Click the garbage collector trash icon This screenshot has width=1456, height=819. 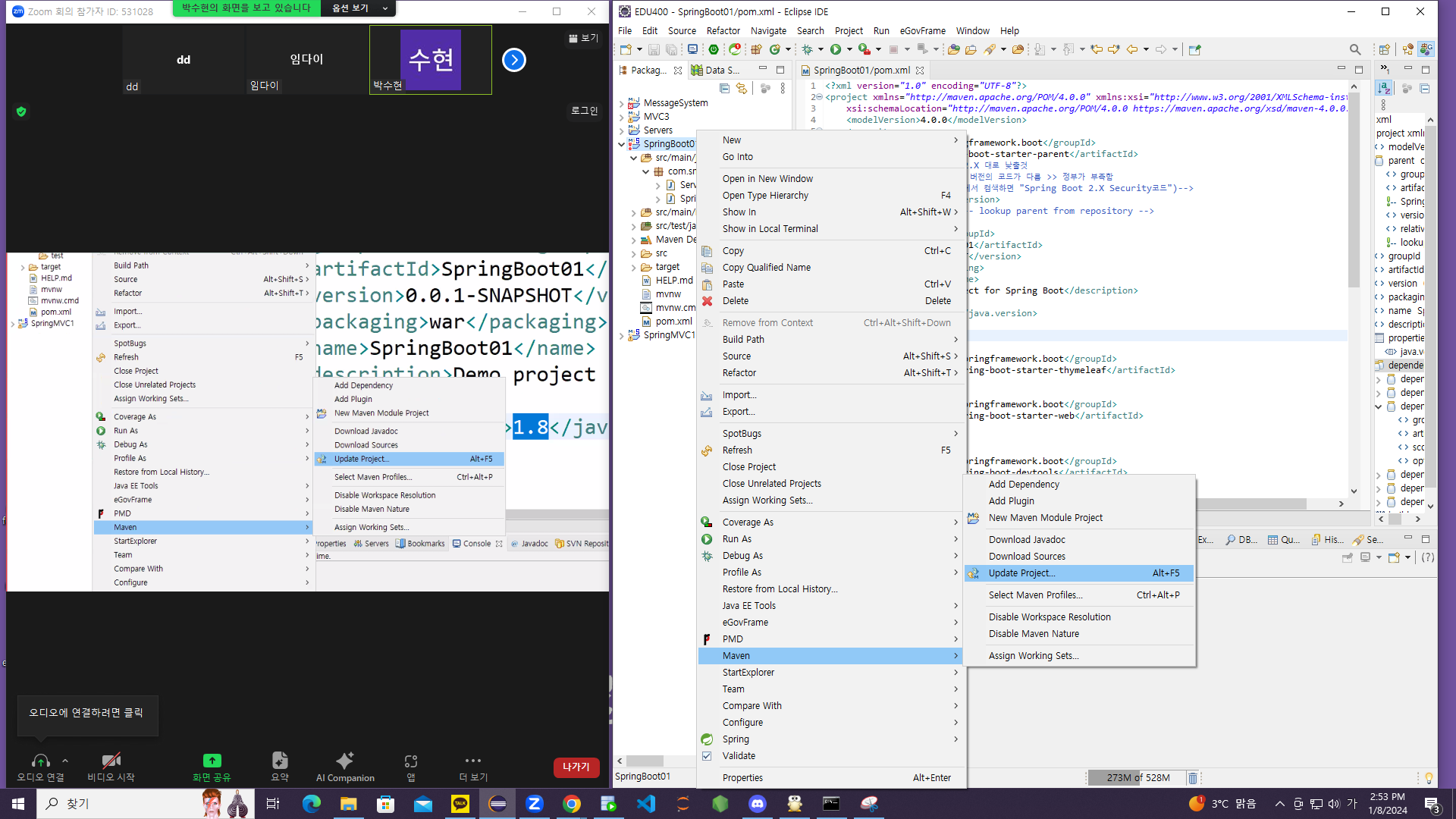coord(1192,778)
